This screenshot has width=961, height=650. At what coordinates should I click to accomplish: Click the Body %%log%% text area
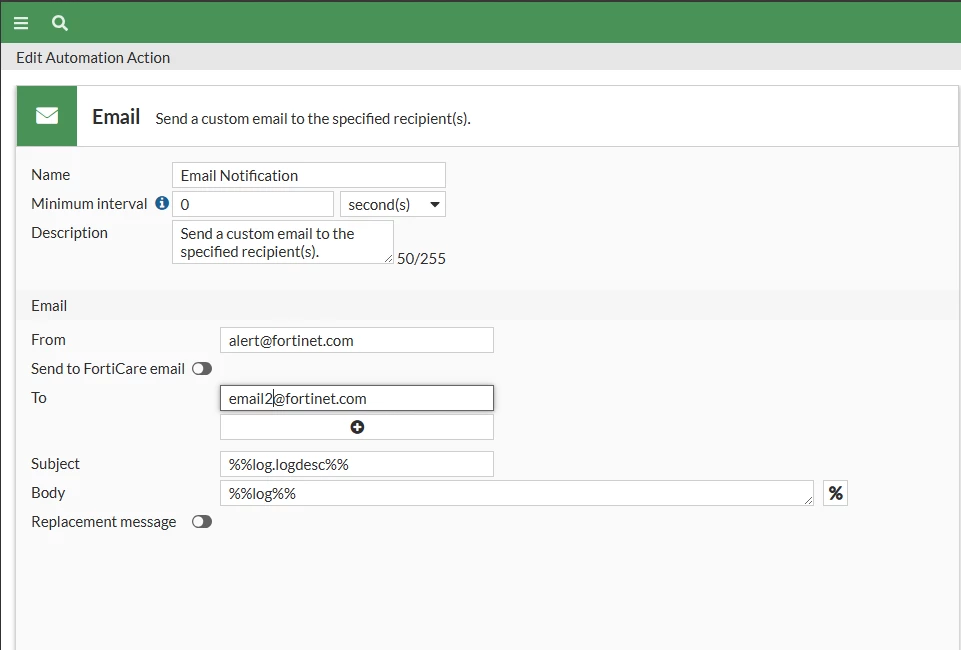[517, 493]
